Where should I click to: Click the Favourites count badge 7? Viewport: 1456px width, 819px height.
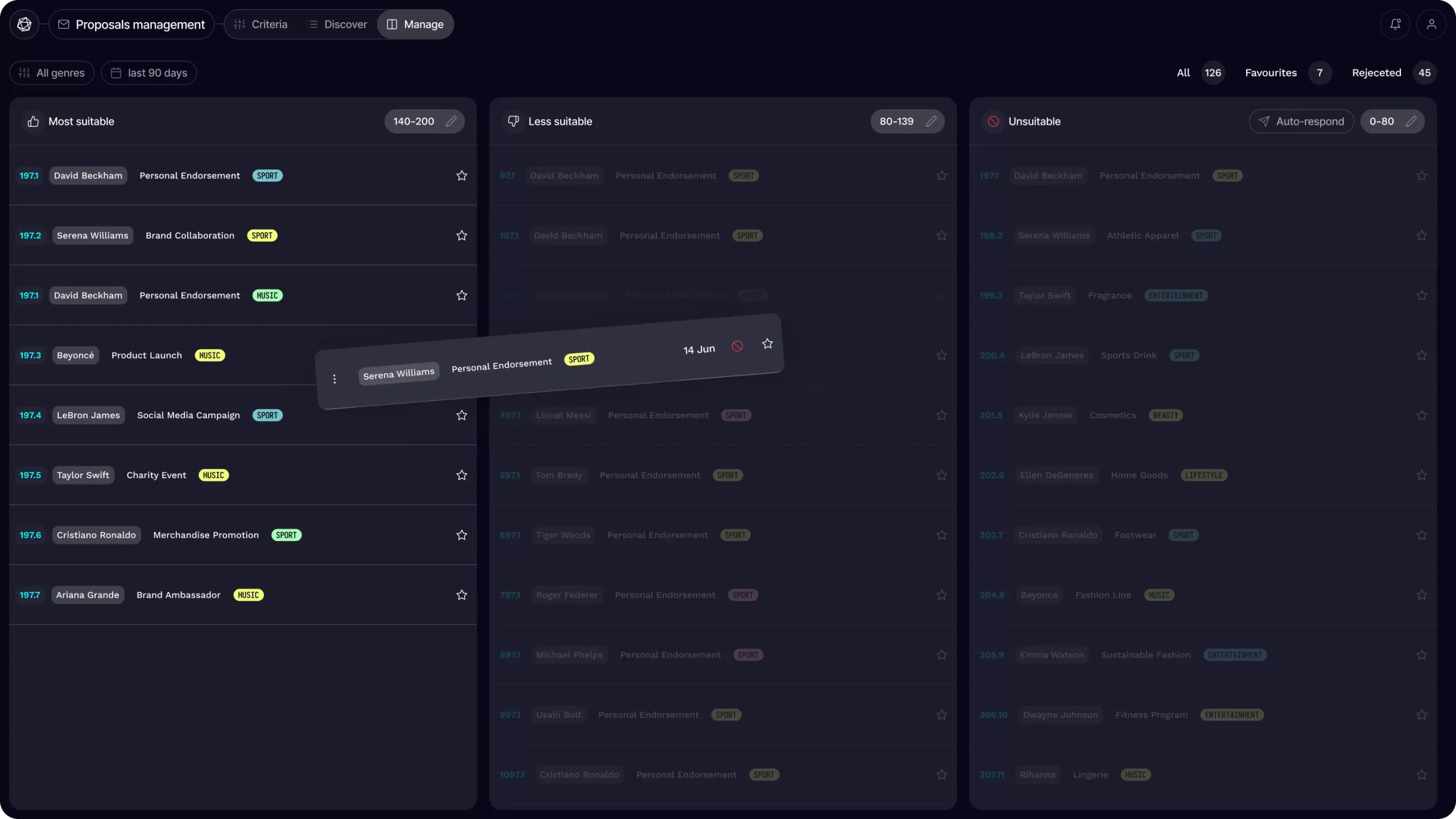[x=1319, y=73]
